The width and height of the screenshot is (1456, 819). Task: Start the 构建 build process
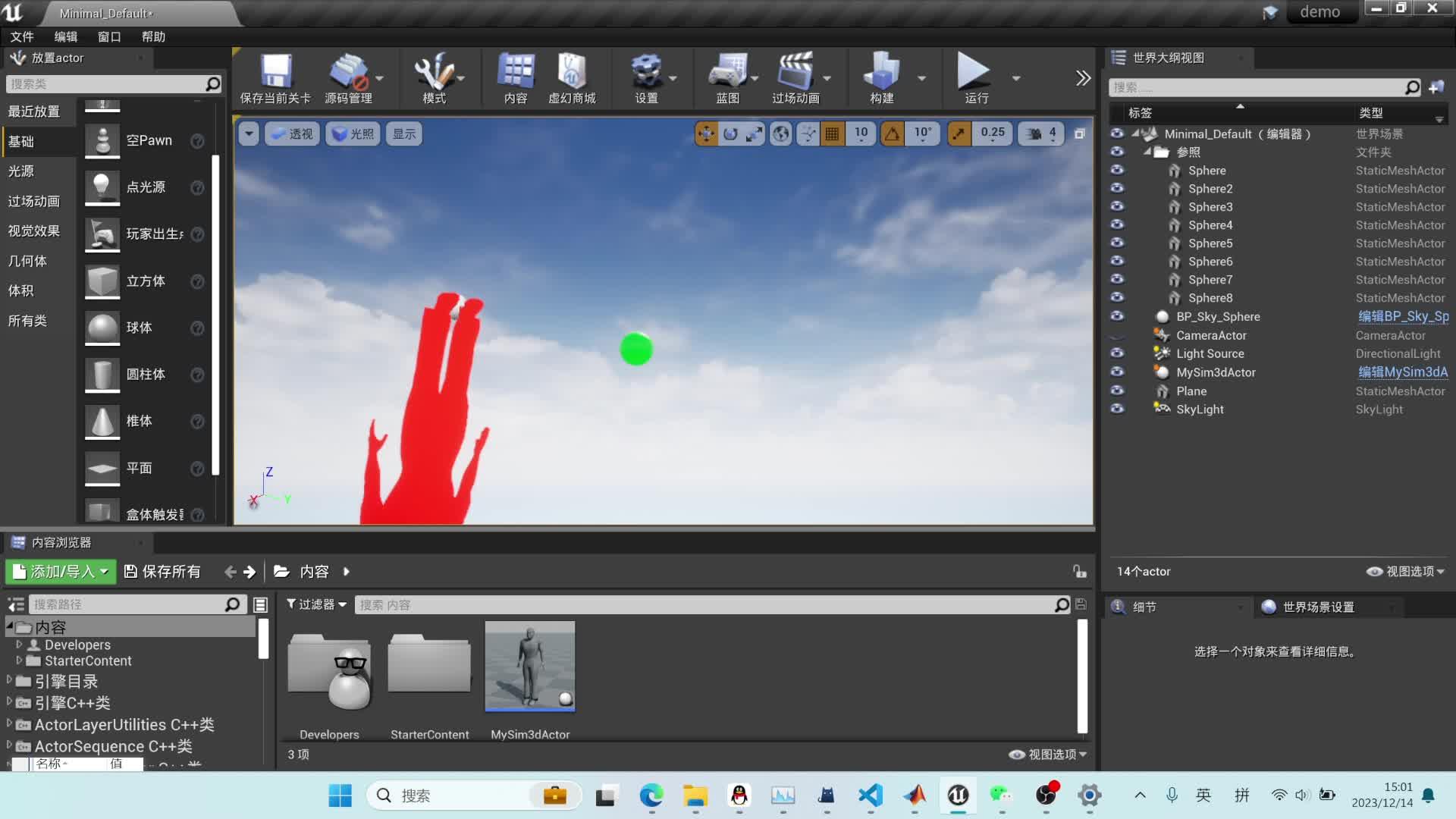[x=881, y=76]
